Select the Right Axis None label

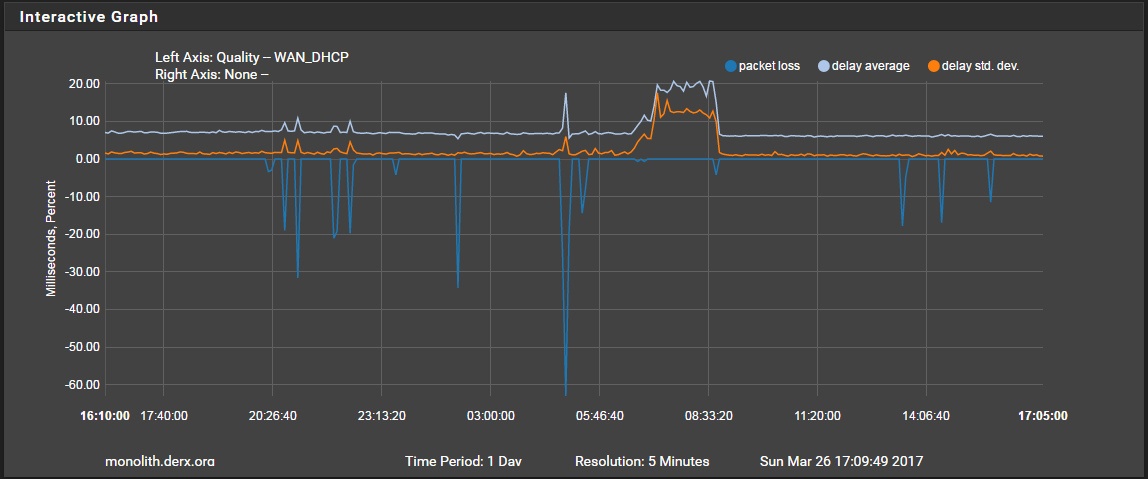click(213, 73)
